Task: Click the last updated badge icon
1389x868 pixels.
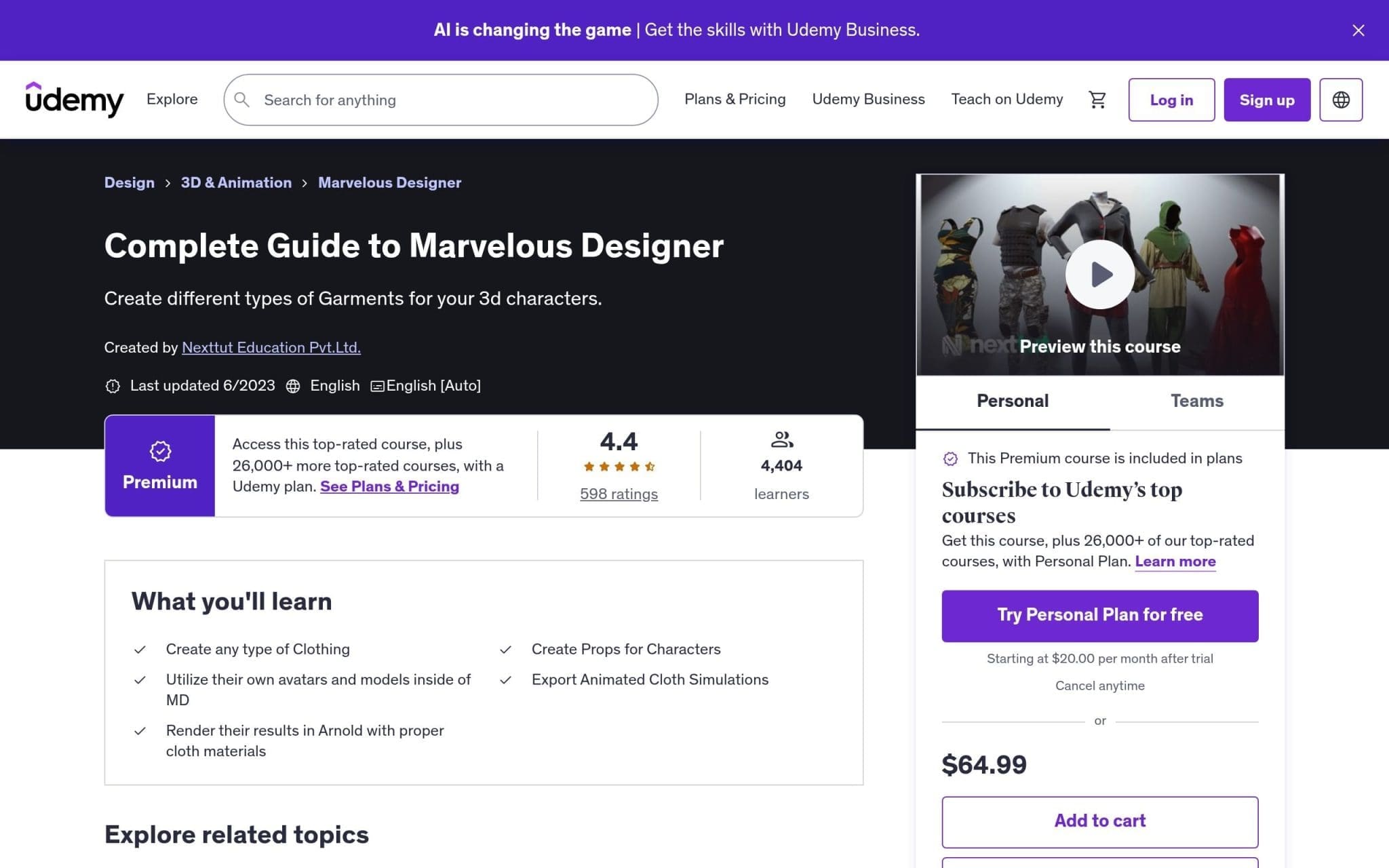Action: pyautogui.click(x=113, y=386)
